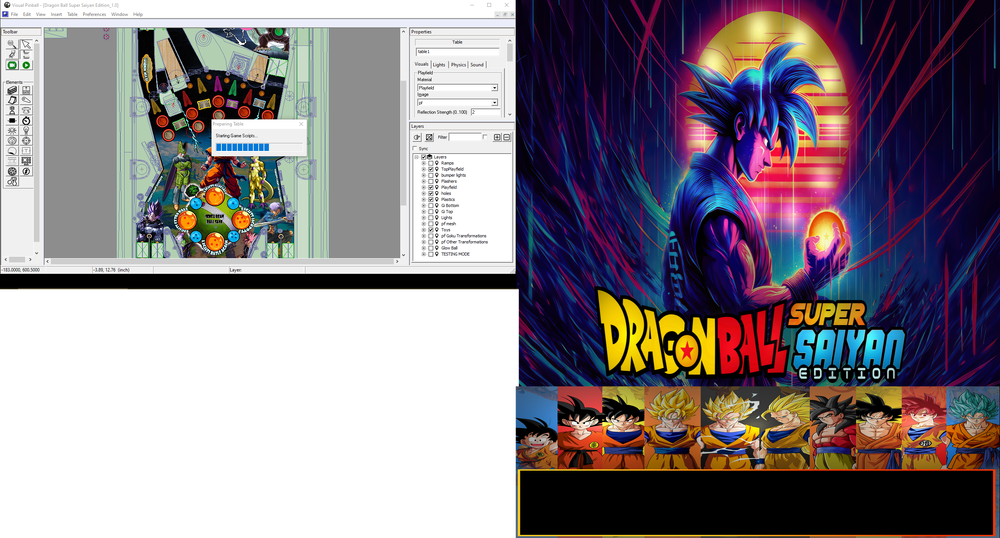Select the Trigger element tool
1000x538 pixels.
point(11,131)
